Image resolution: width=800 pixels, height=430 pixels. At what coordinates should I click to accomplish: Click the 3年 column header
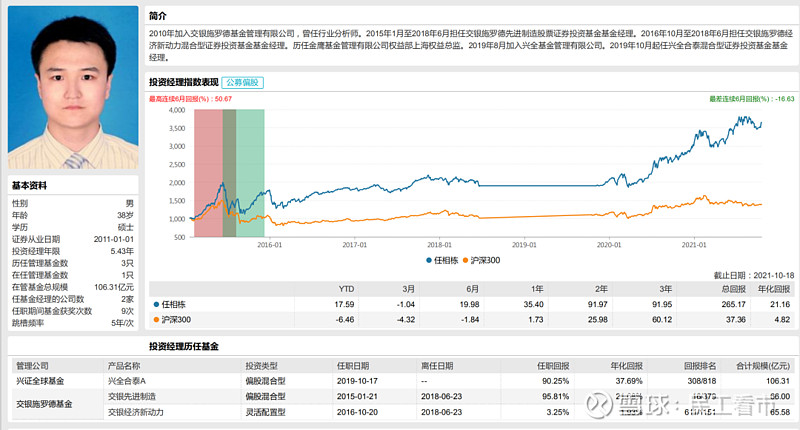click(665, 289)
